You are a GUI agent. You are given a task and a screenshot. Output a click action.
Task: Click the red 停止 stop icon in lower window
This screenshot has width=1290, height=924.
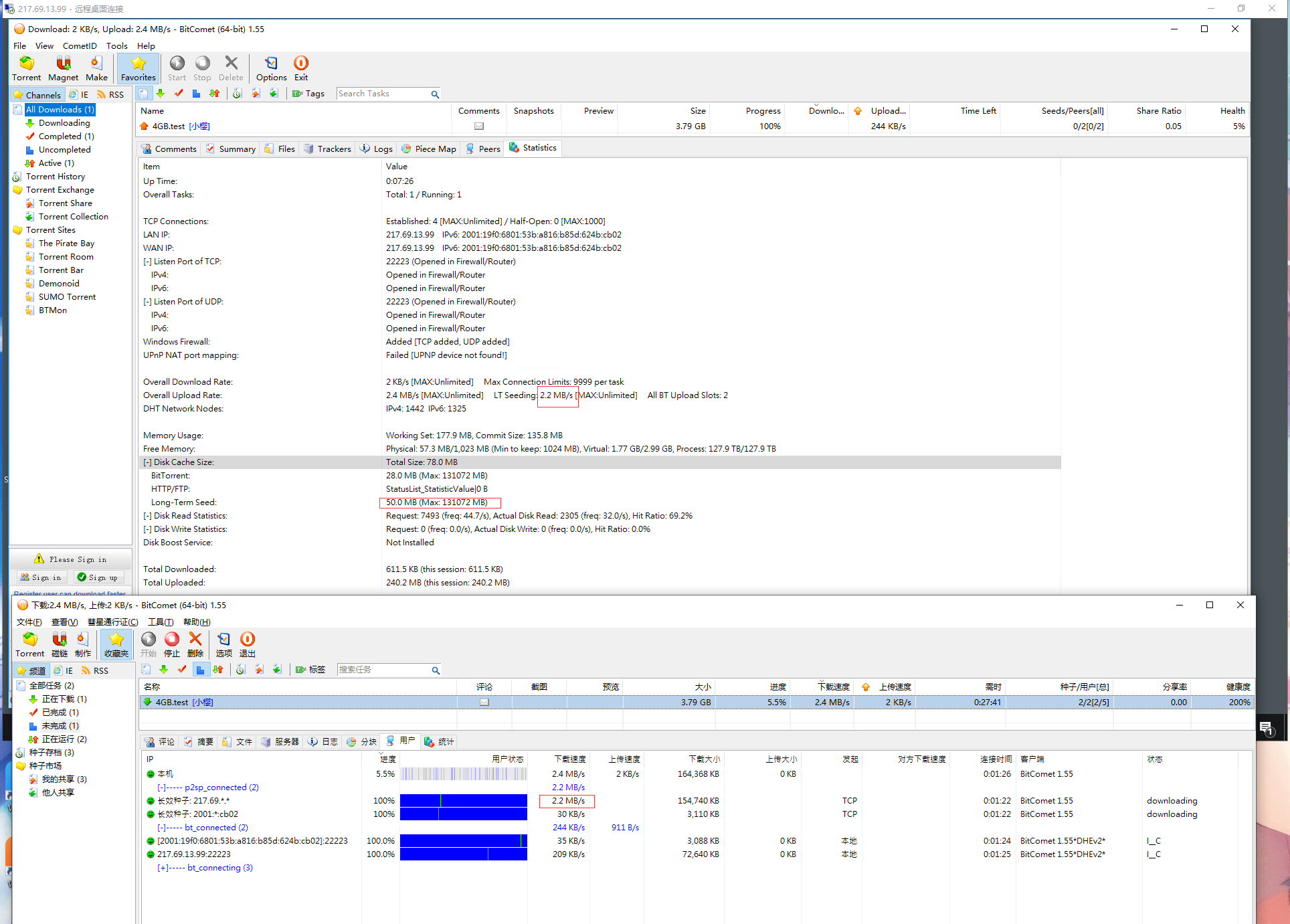pyautogui.click(x=172, y=644)
